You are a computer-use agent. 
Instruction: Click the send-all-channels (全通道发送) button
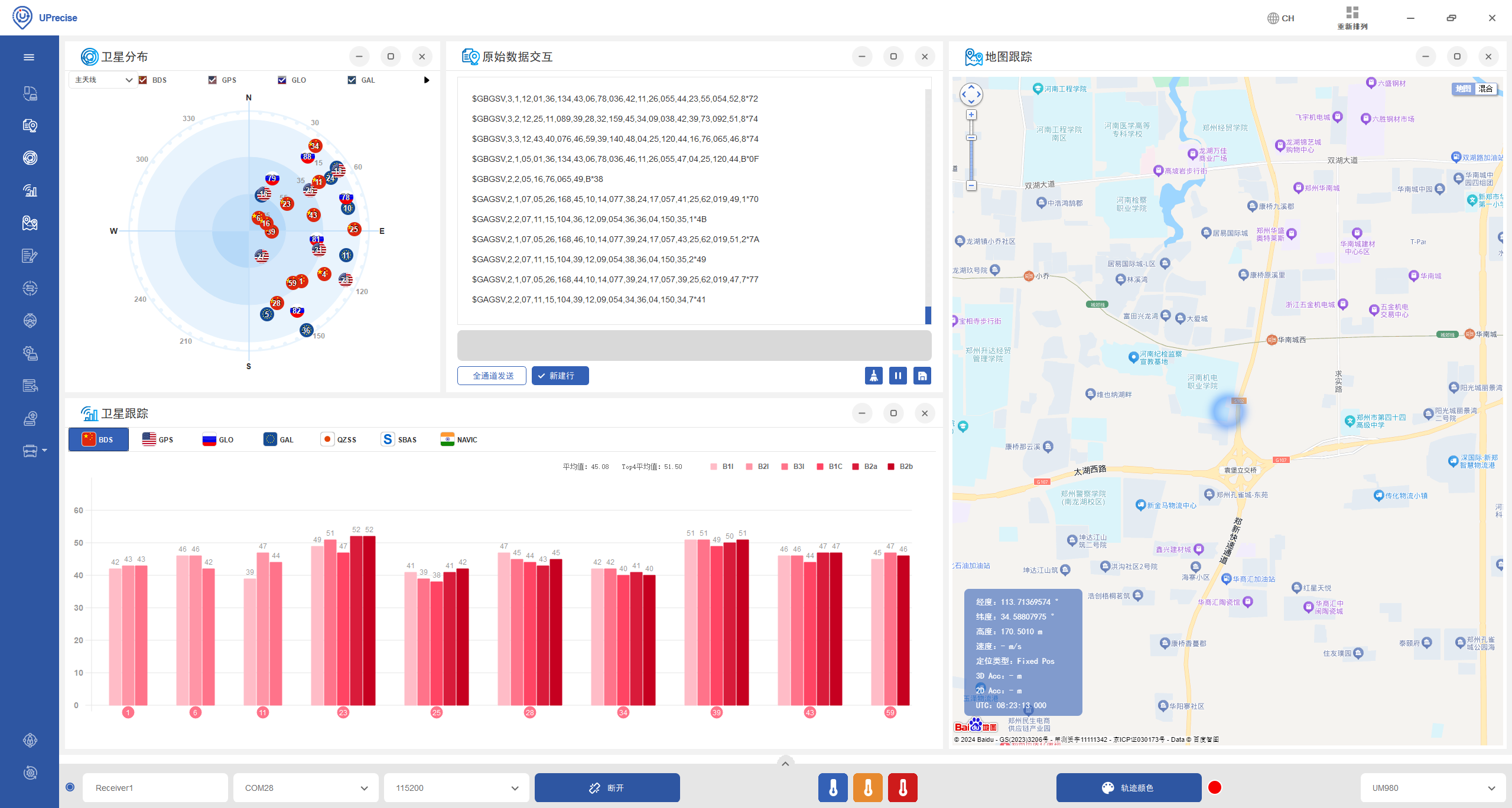[x=492, y=376]
